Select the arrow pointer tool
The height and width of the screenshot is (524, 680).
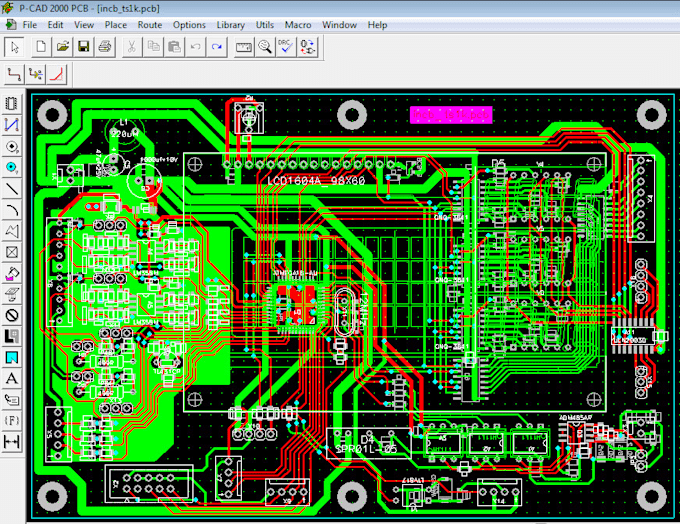[x=14, y=47]
